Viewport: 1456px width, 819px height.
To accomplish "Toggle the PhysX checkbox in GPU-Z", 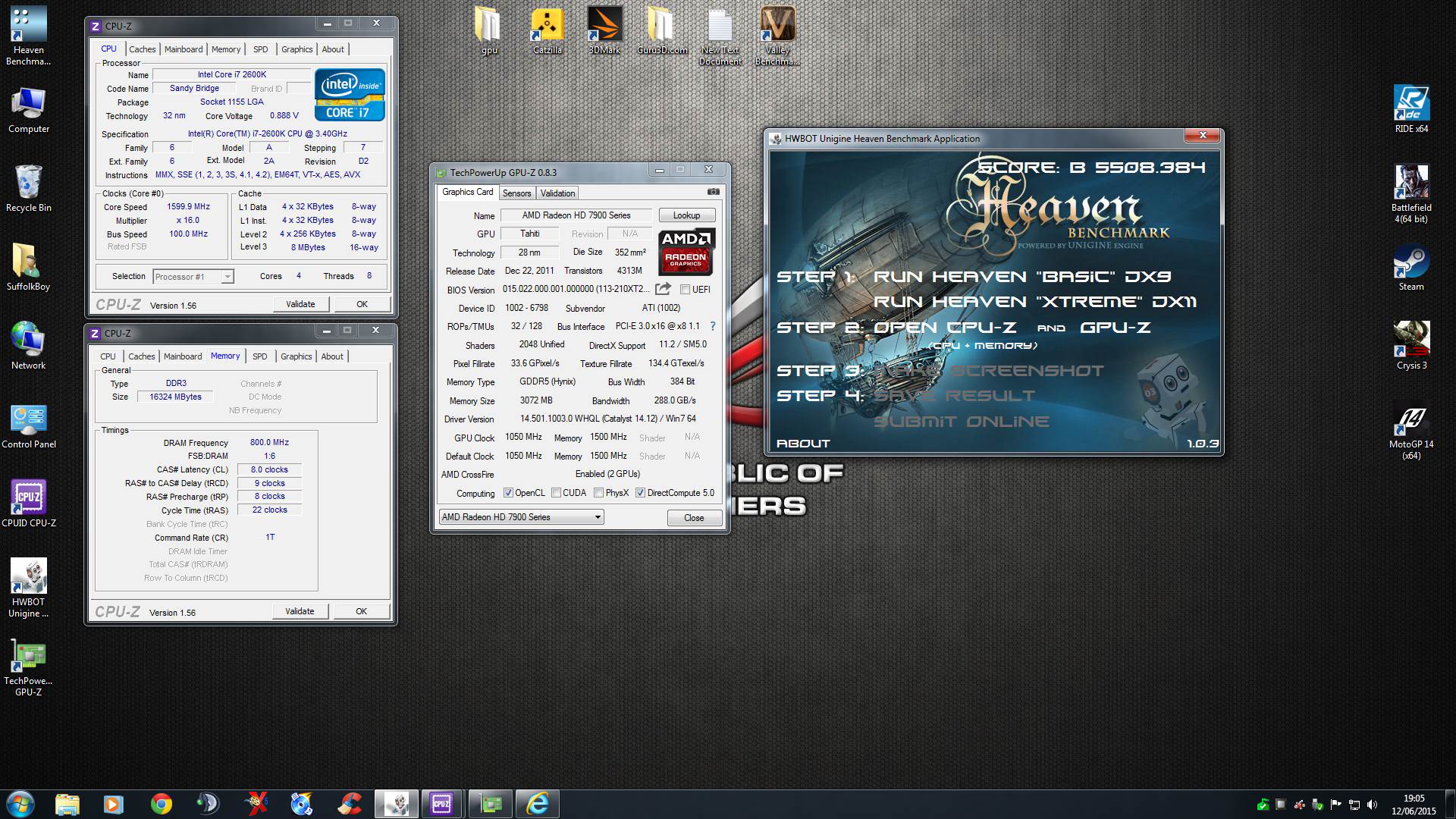I will [x=598, y=493].
